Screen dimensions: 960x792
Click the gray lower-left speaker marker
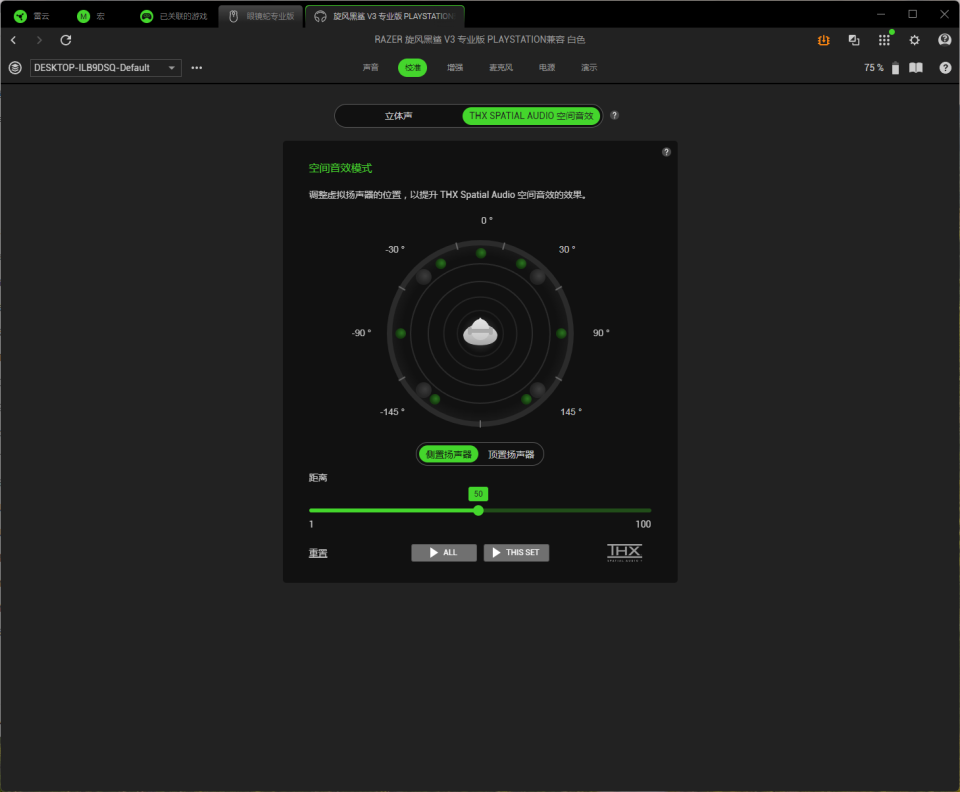click(424, 389)
